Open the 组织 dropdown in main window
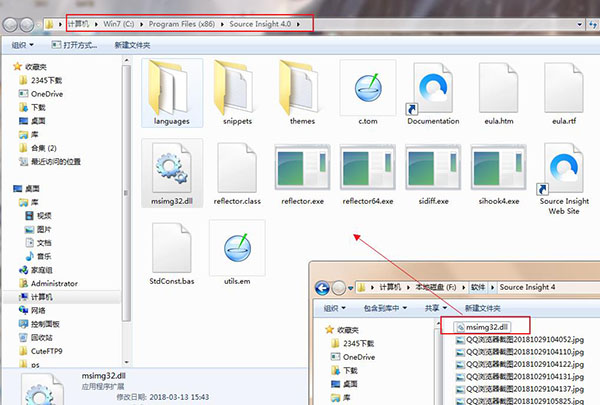The height and width of the screenshot is (405, 600). coord(23,45)
